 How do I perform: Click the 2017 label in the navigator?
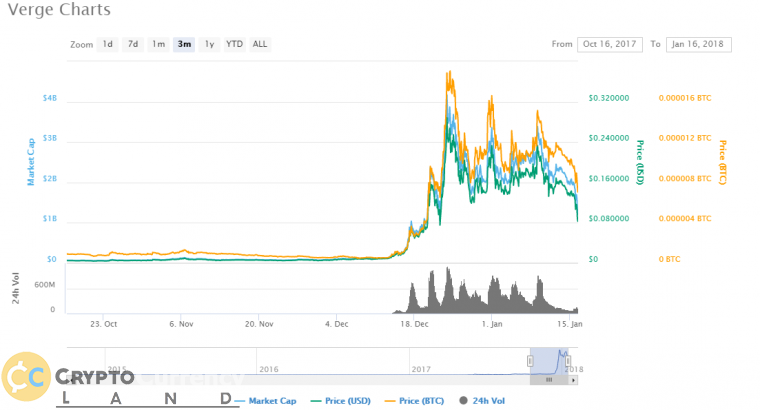(421, 369)
